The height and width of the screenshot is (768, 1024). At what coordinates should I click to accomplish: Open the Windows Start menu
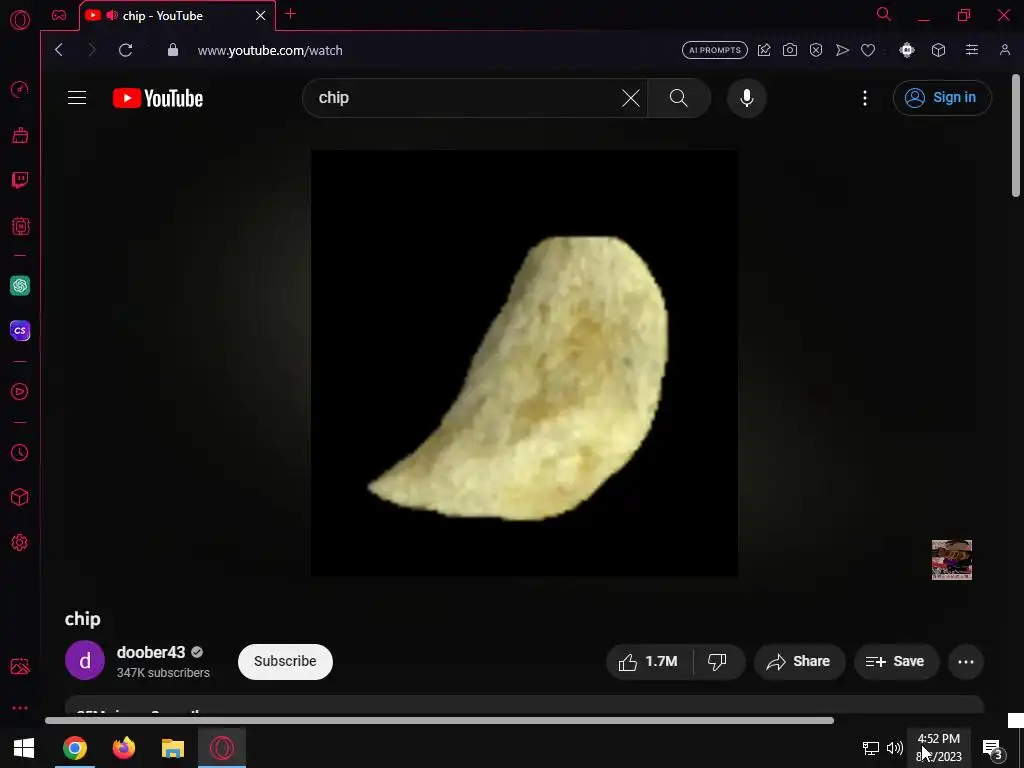click(x=24, y=748)
